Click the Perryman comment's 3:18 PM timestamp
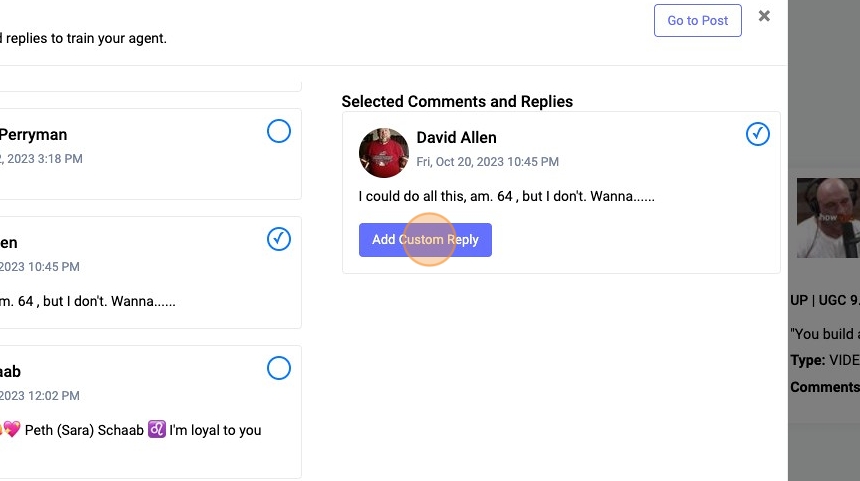This screenshot has width=860, height=481. (42, 158)
